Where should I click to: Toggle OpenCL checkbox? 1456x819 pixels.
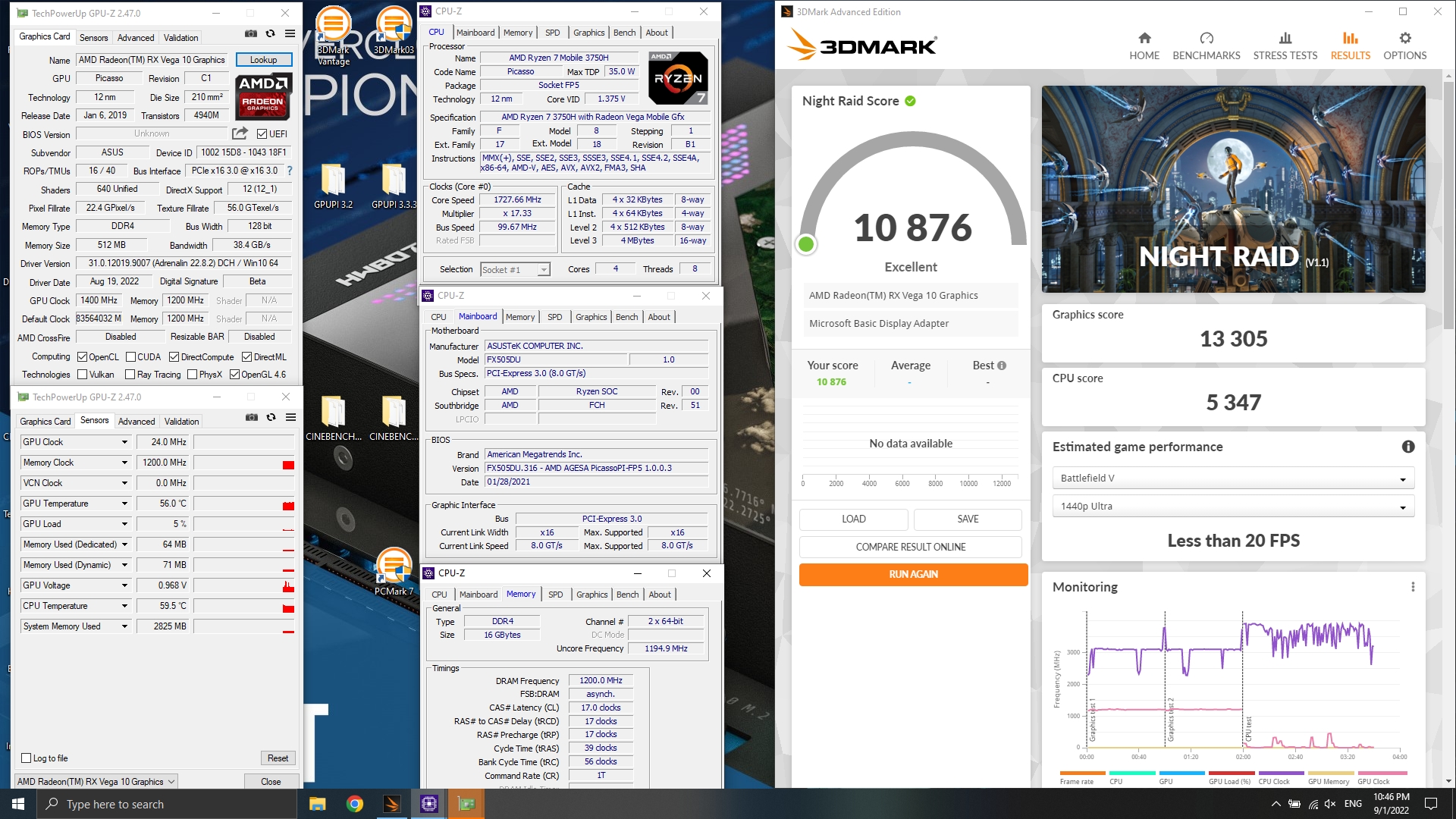pyautogui.click(x=83, y=357)
